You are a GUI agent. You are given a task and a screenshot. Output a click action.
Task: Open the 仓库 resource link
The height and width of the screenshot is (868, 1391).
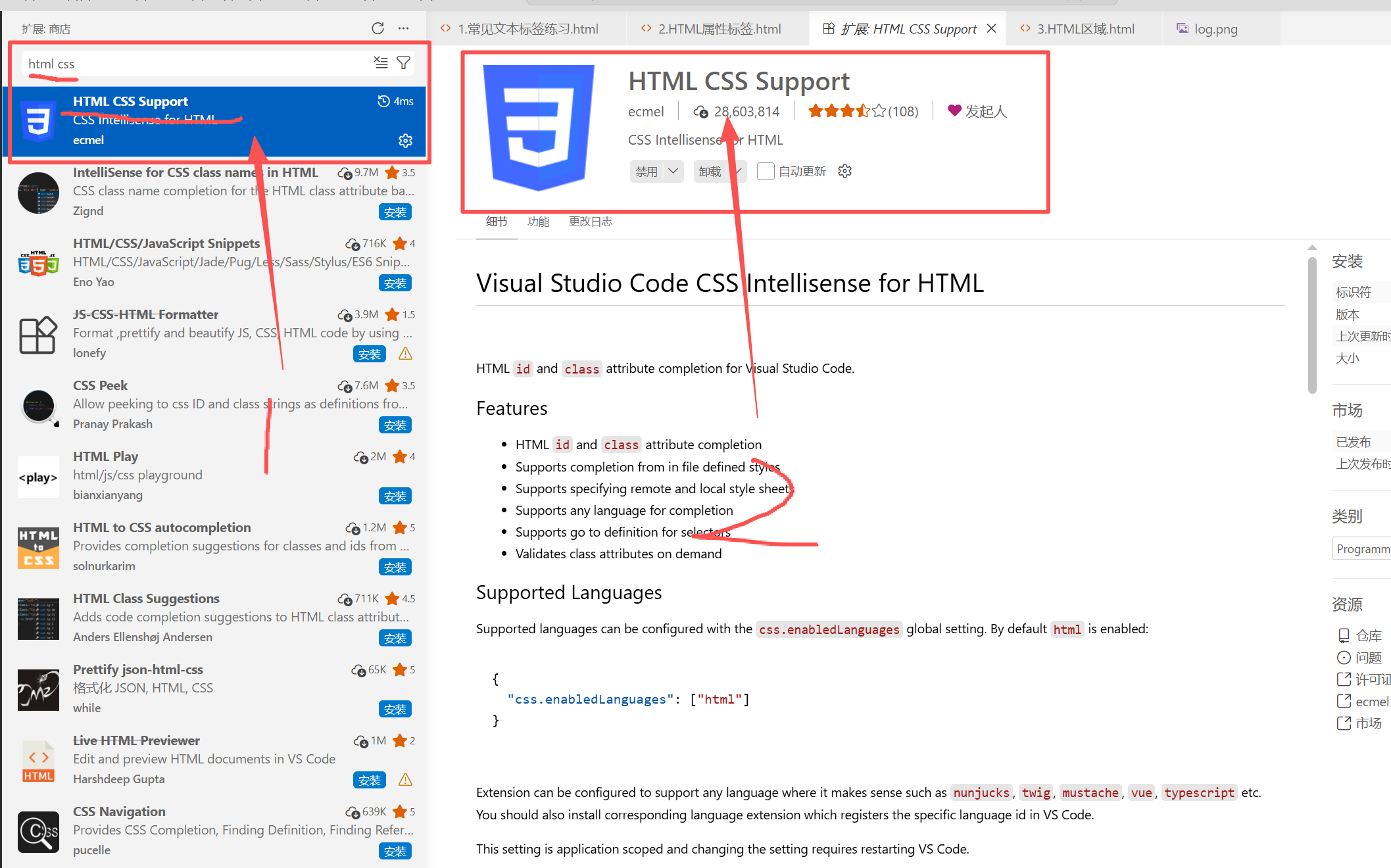(x=1367, y=635)
